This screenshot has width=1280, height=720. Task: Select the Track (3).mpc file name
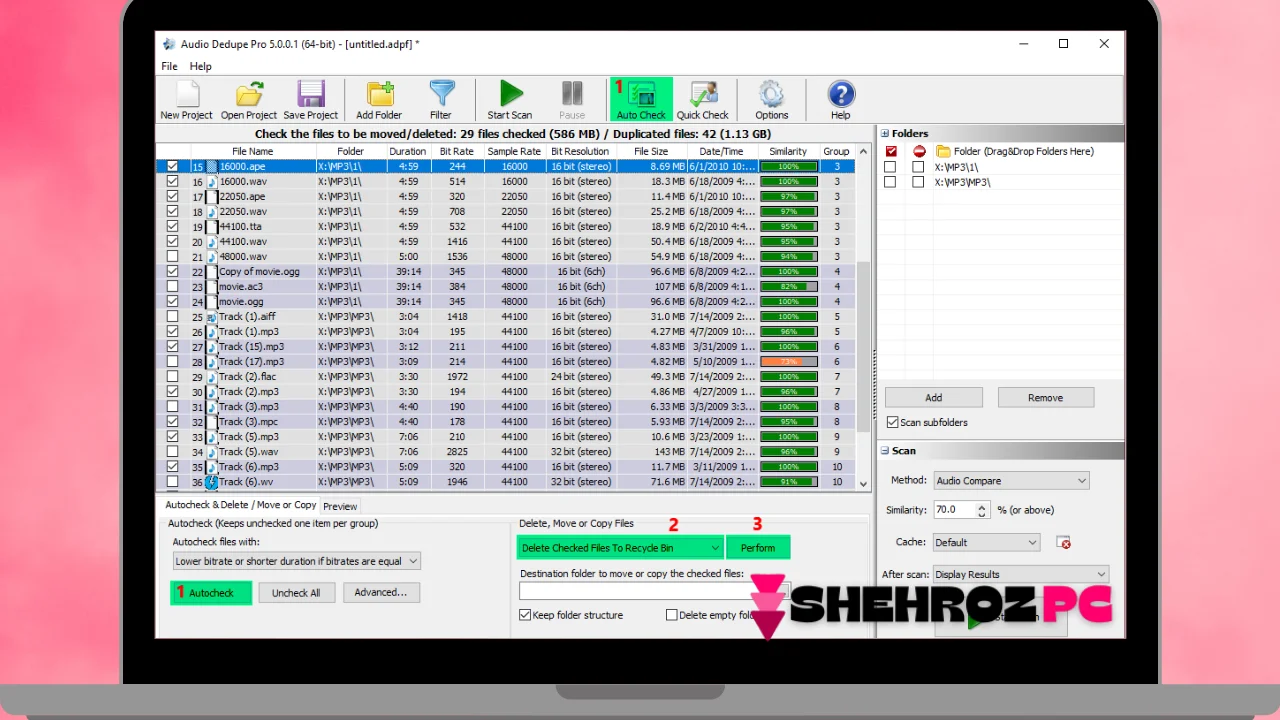(x=249, y=422)
